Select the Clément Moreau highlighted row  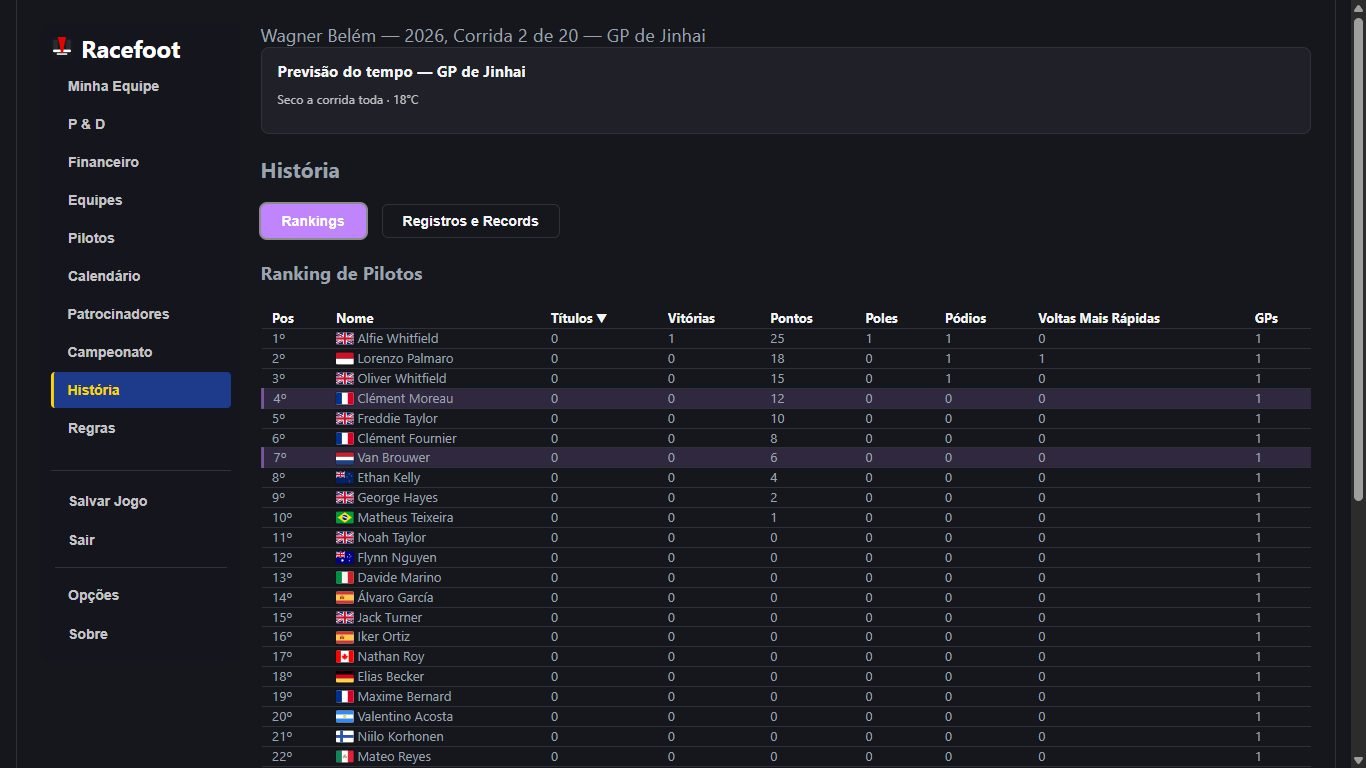(786, 399)
